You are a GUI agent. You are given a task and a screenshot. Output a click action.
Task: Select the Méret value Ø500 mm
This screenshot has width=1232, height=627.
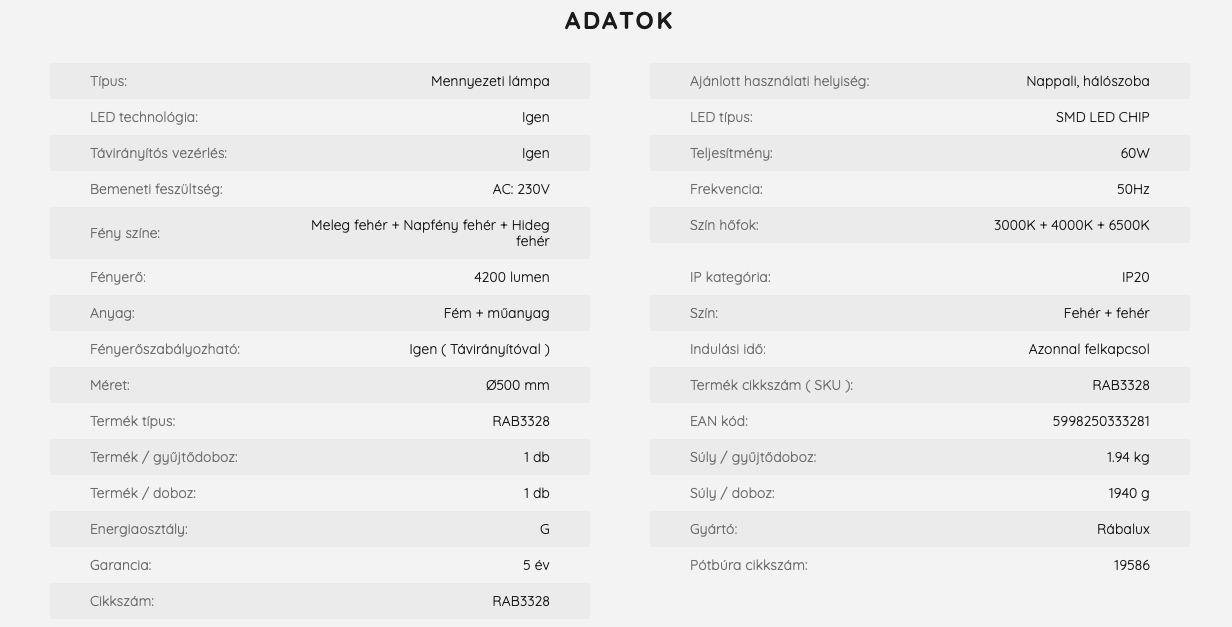[x=518, y=385]
